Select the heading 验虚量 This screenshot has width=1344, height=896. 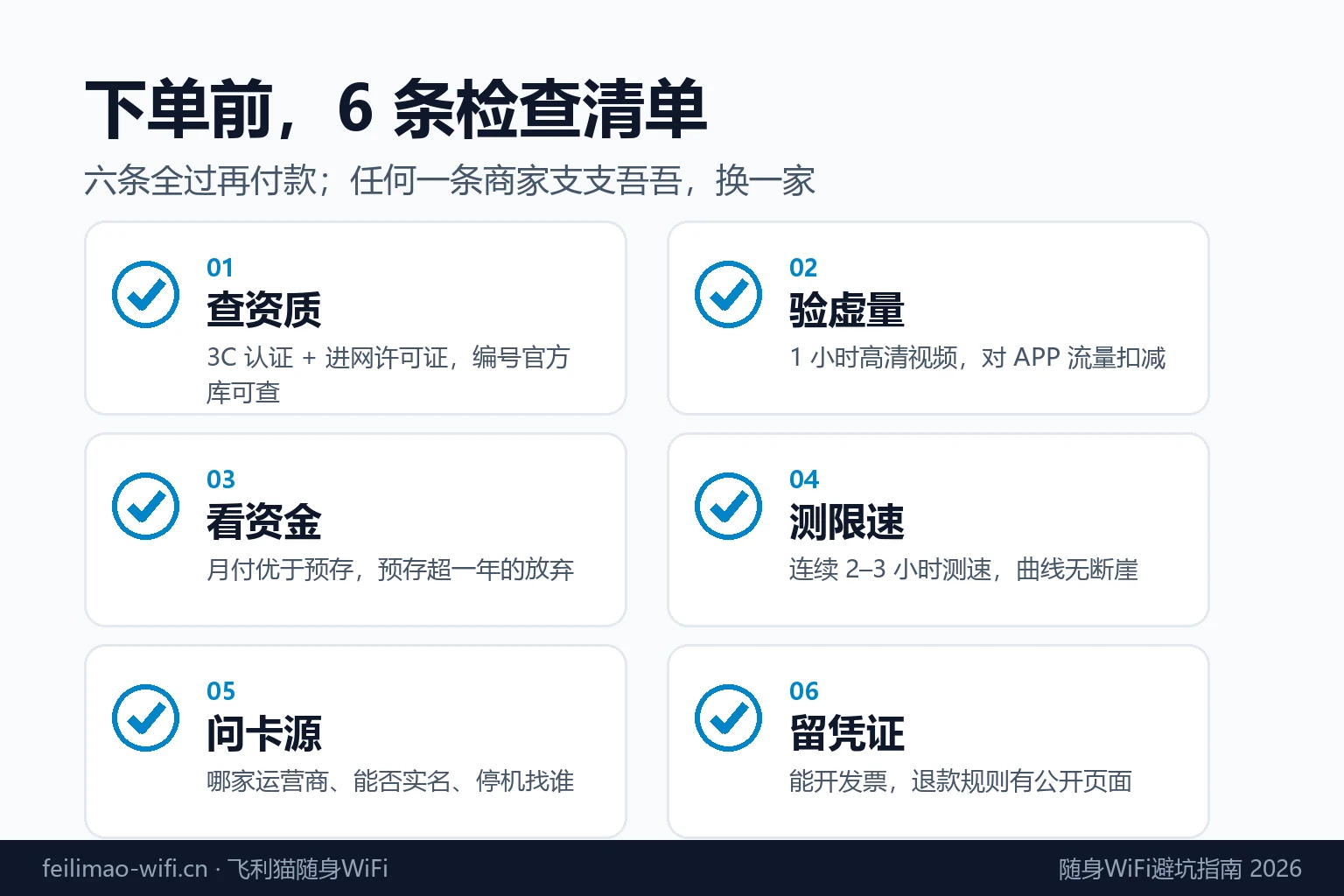[847, 310]
